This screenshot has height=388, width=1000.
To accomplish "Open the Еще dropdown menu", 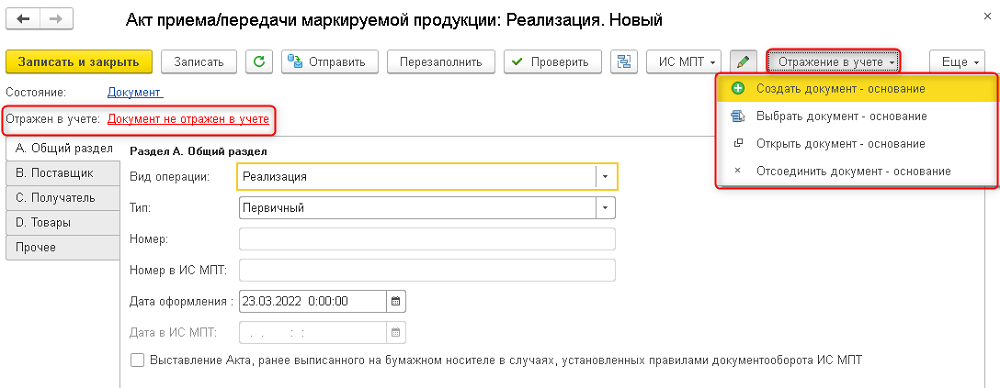I will pos(957,62).
